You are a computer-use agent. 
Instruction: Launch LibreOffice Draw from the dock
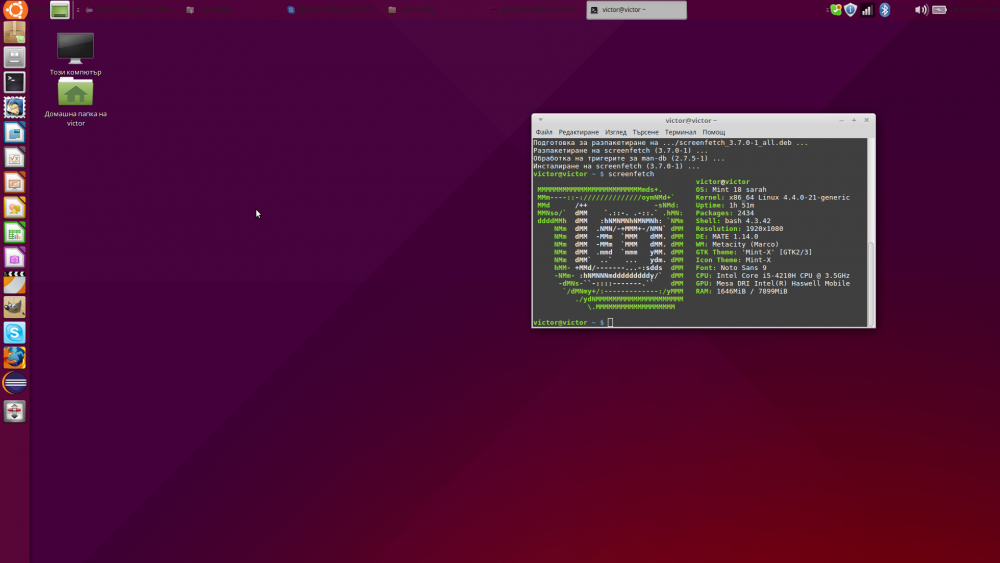pyautogui.click(x=15, y=207)
